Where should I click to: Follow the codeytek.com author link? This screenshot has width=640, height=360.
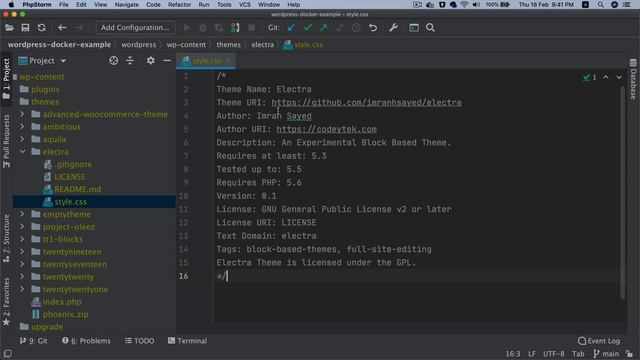(x=327, y=129)
